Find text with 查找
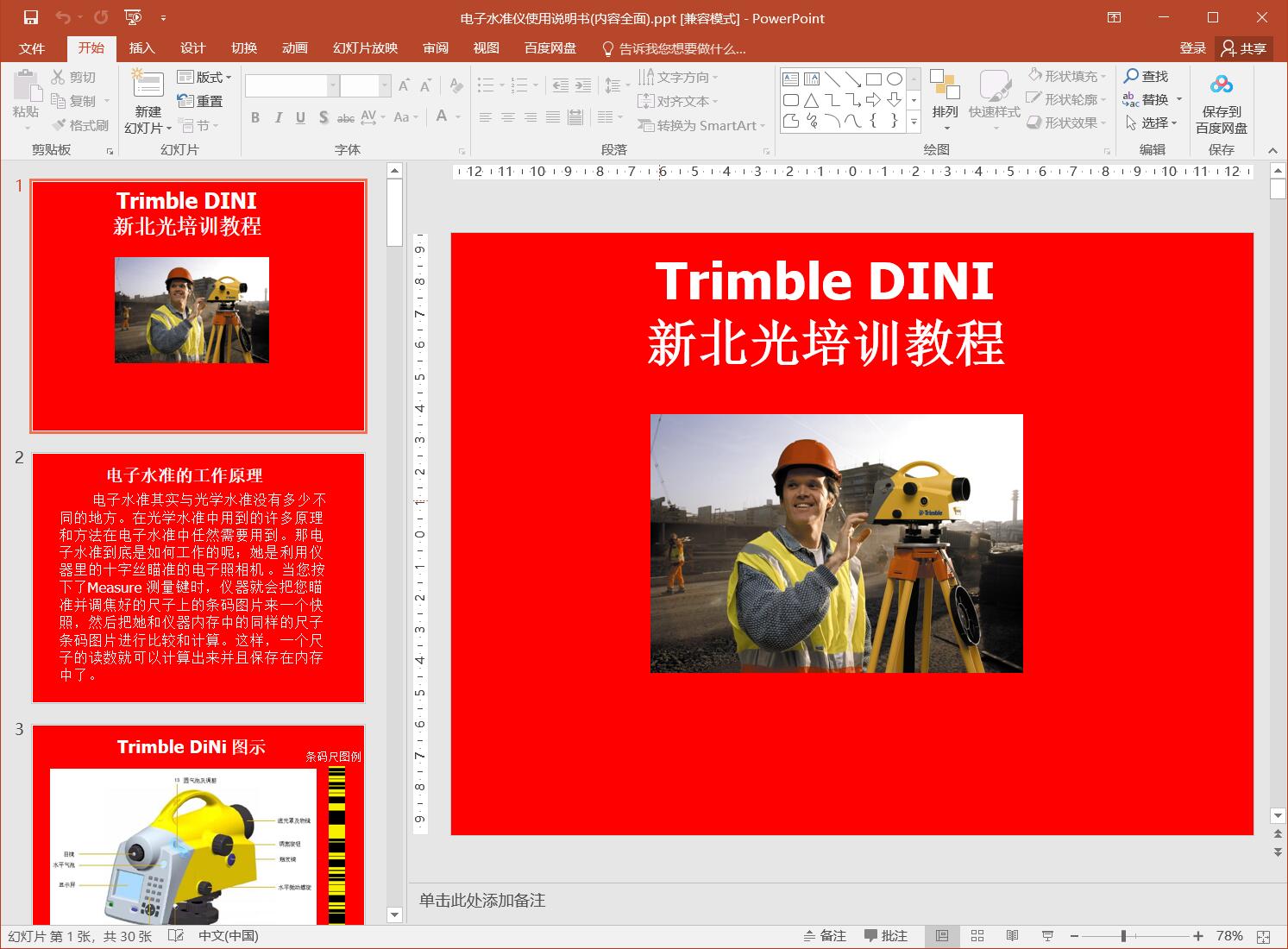Viewport: 1288px width, 949px height. pos(1146,76)
